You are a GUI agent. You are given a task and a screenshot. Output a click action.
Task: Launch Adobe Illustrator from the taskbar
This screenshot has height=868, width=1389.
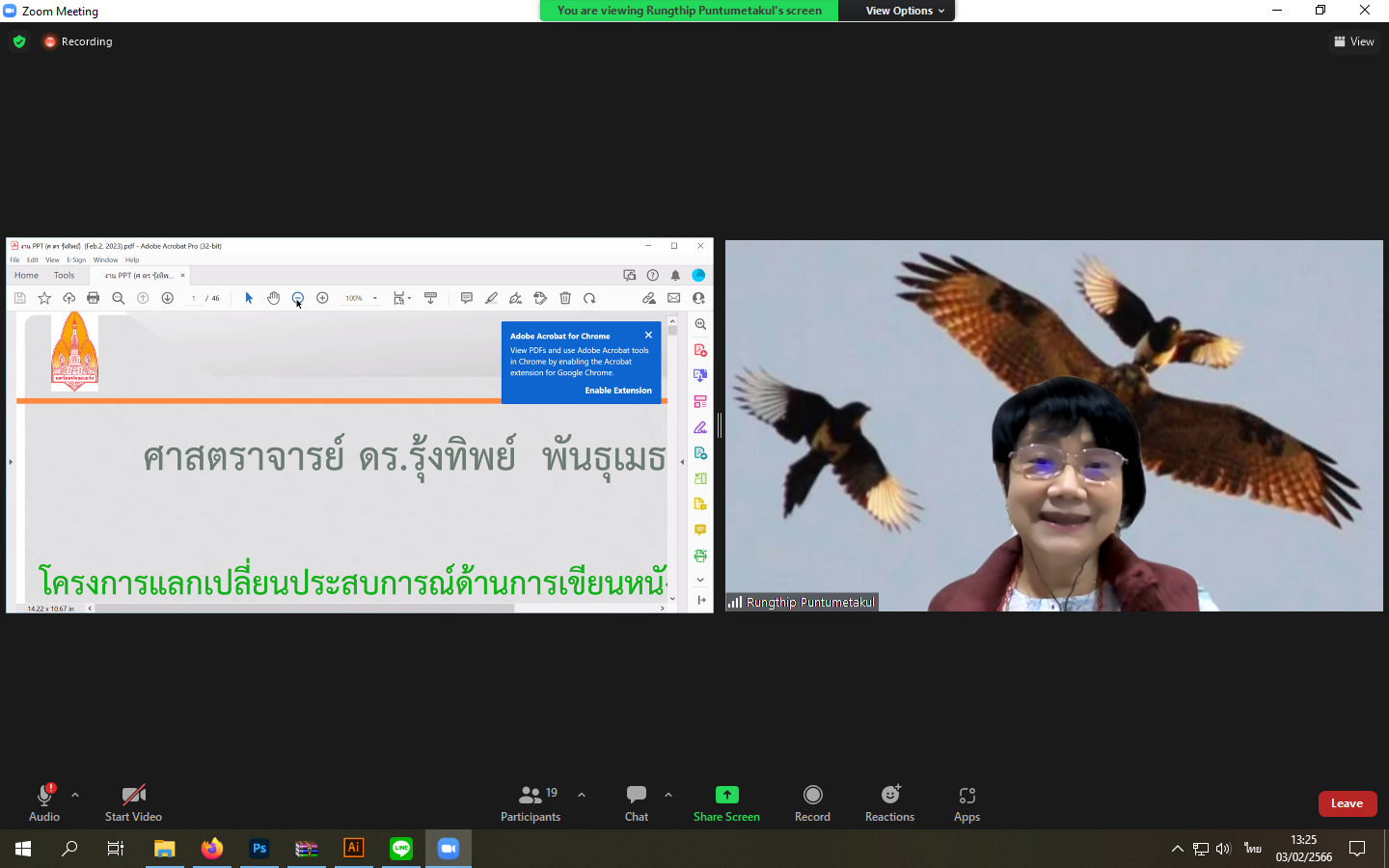click(354, 849)
